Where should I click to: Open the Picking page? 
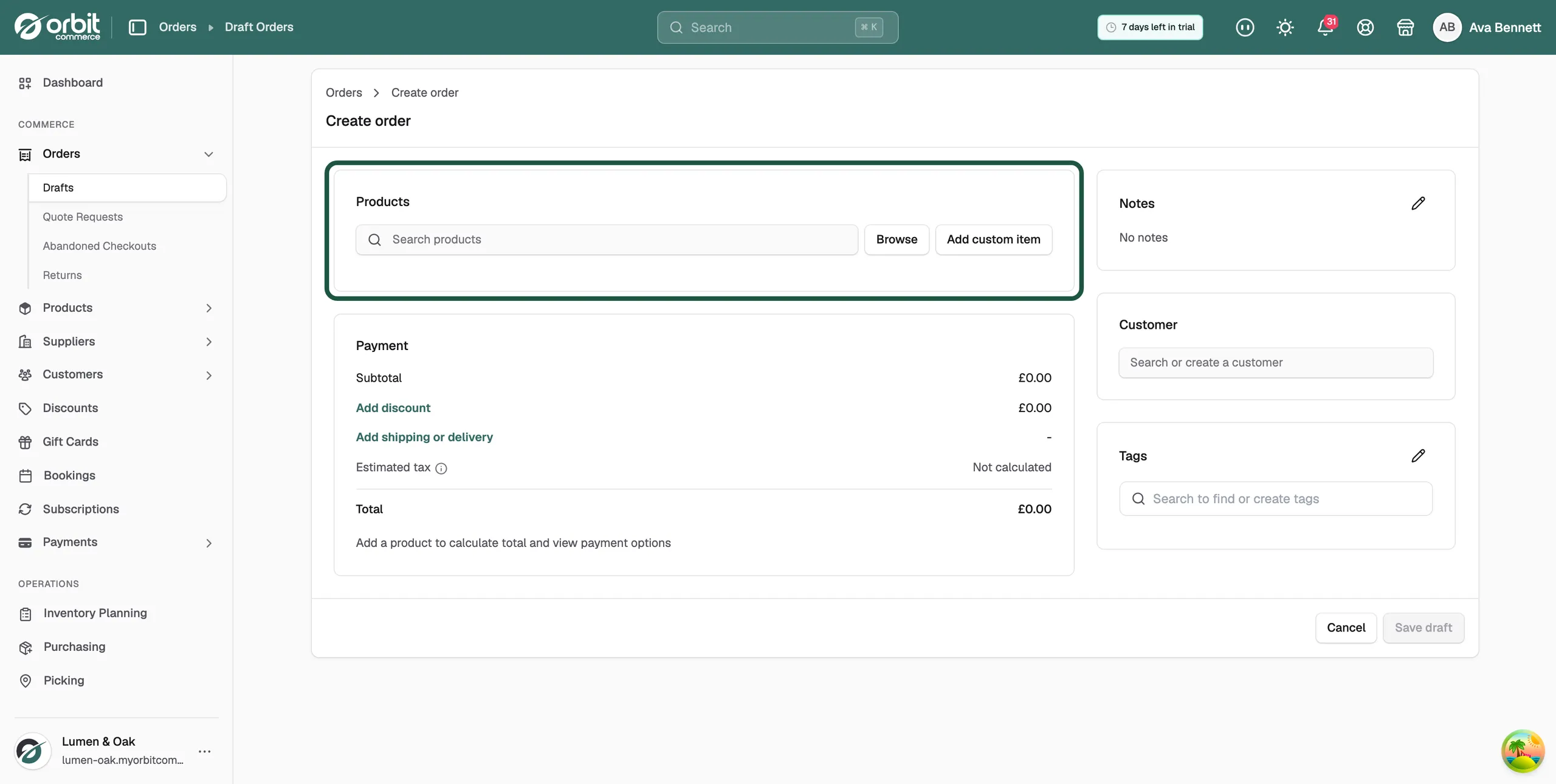point(64,681)
